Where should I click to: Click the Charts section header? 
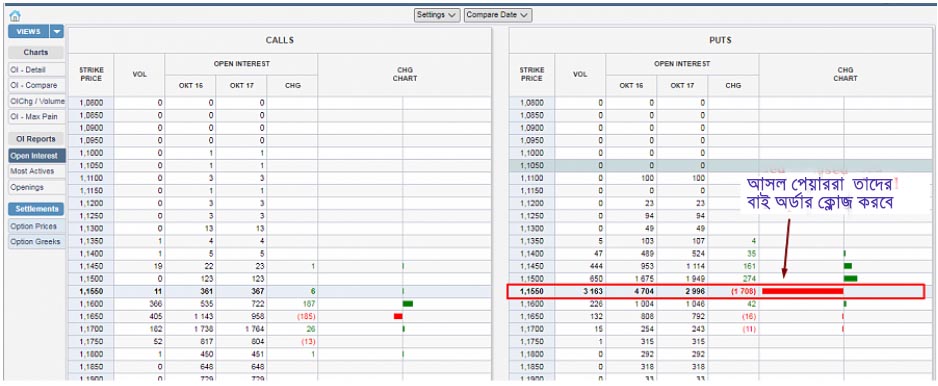pos(36,53)
